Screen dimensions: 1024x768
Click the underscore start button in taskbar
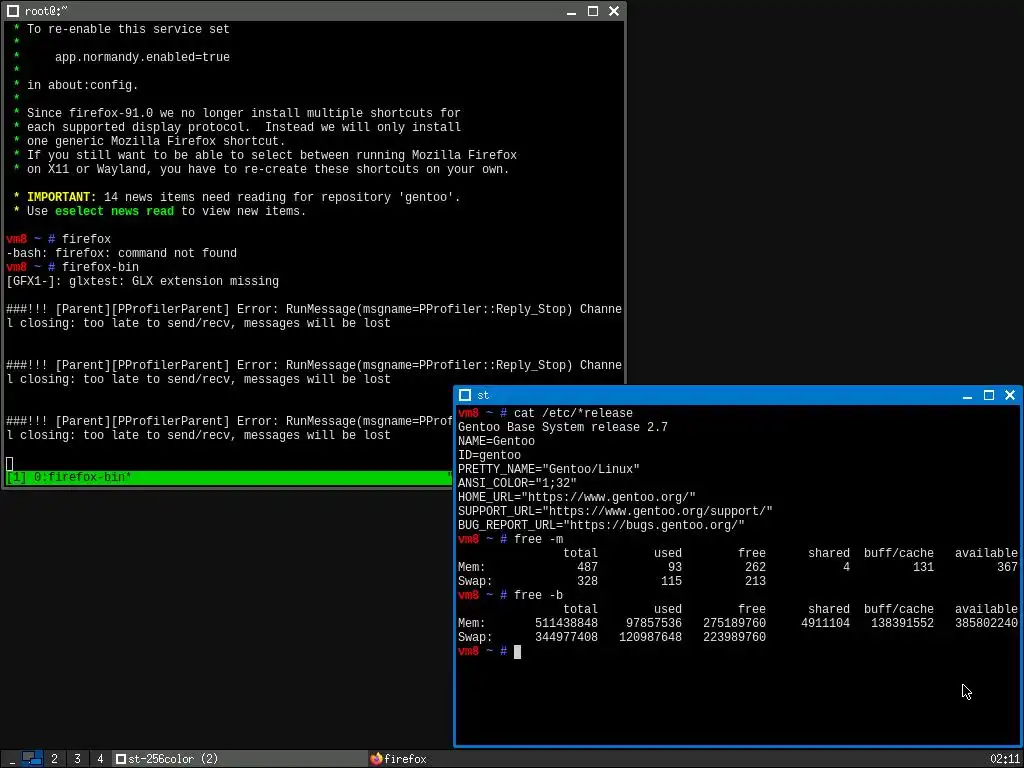[12, 759]
